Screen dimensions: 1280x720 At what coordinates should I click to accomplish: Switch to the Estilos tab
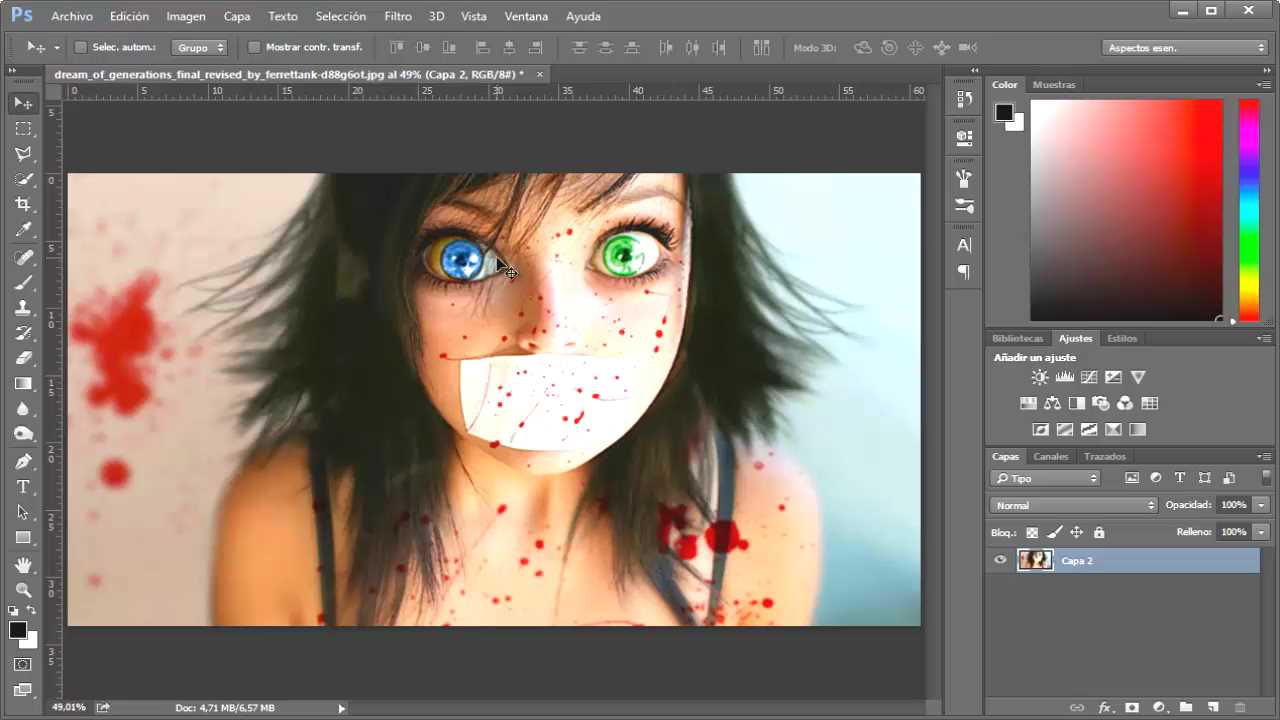[1122, 338]
